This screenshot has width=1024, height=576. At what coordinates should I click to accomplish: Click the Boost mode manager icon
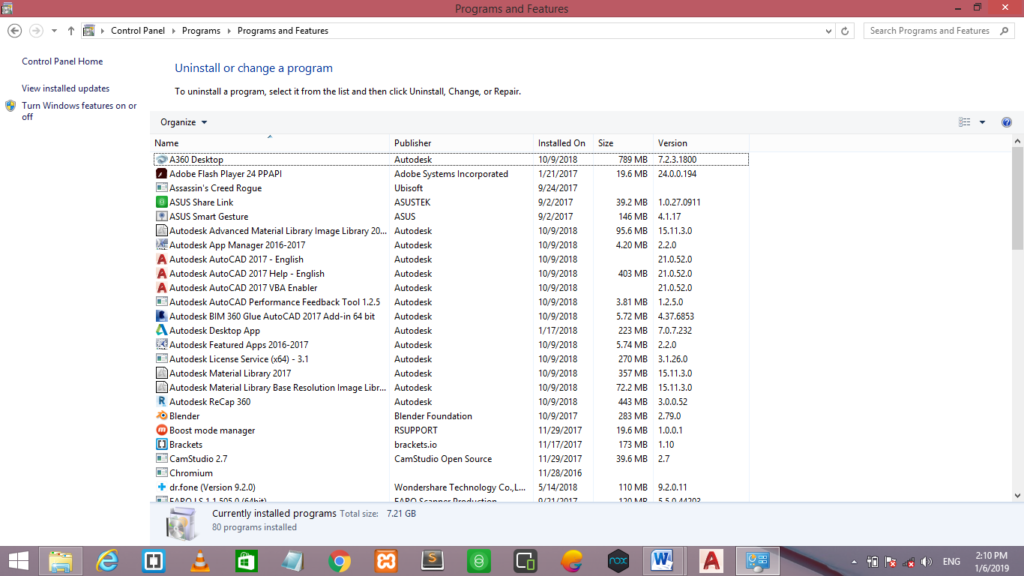[161, 430]
